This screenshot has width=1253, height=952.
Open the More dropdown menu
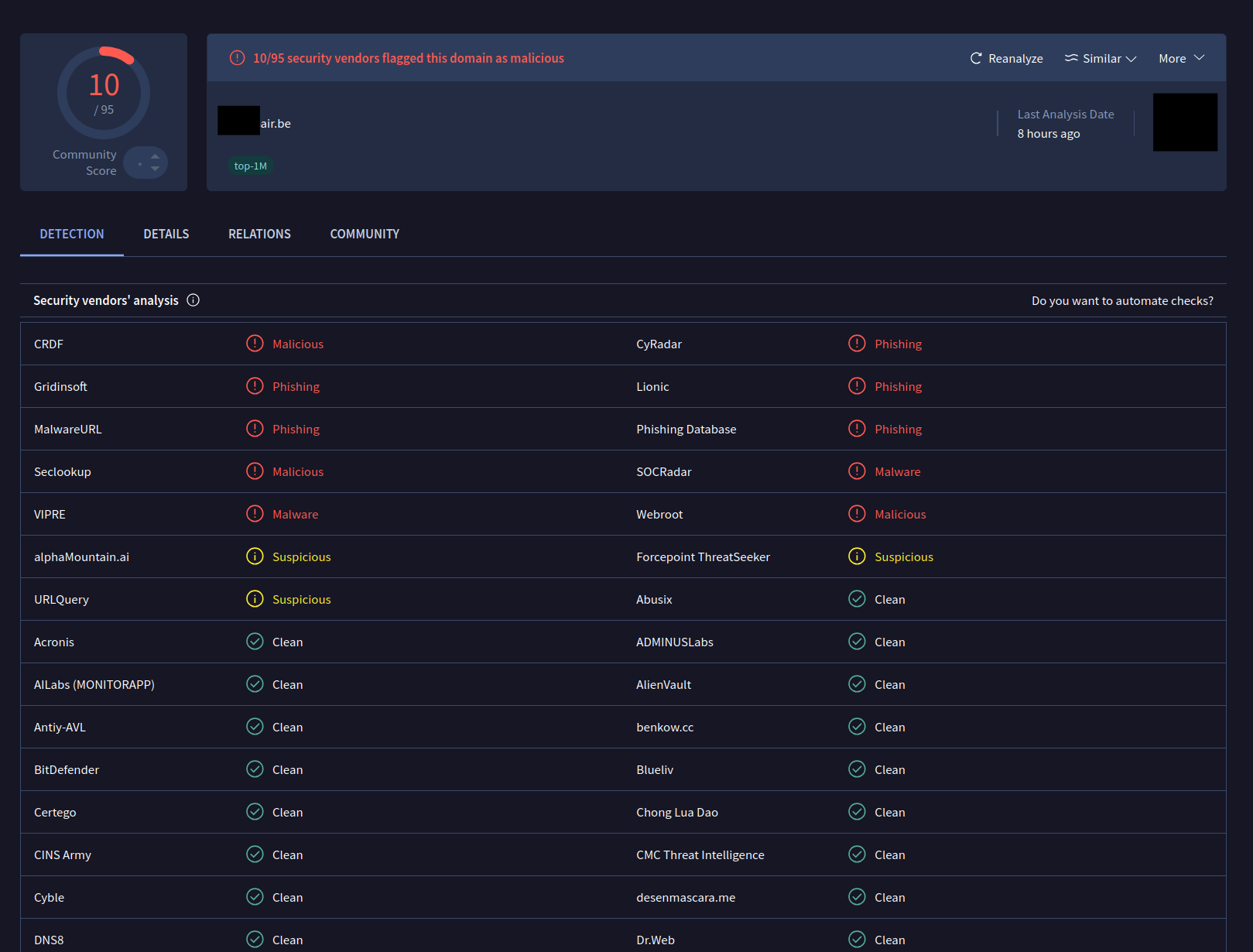coord(1181,59)
